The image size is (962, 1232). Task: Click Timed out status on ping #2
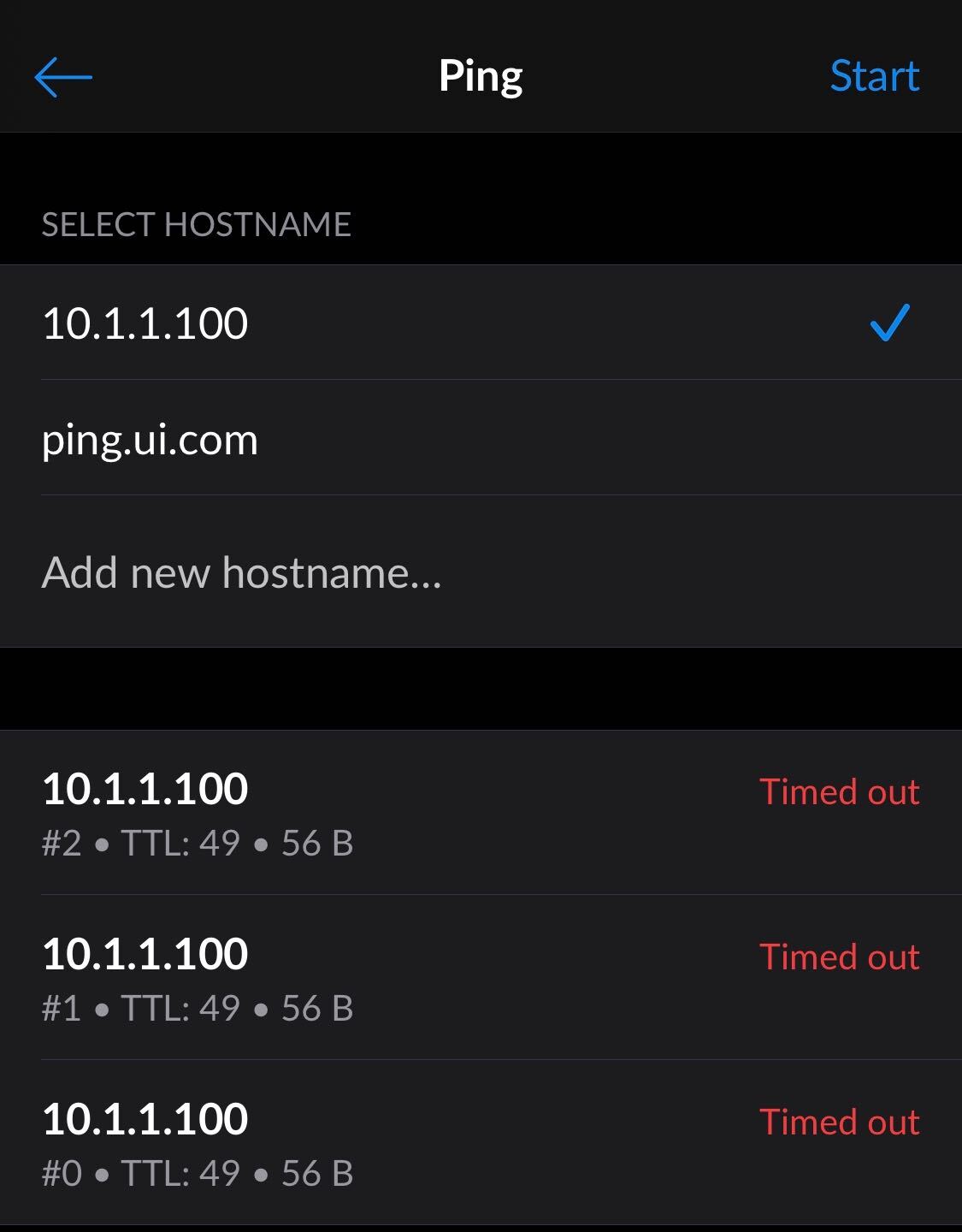839,791
